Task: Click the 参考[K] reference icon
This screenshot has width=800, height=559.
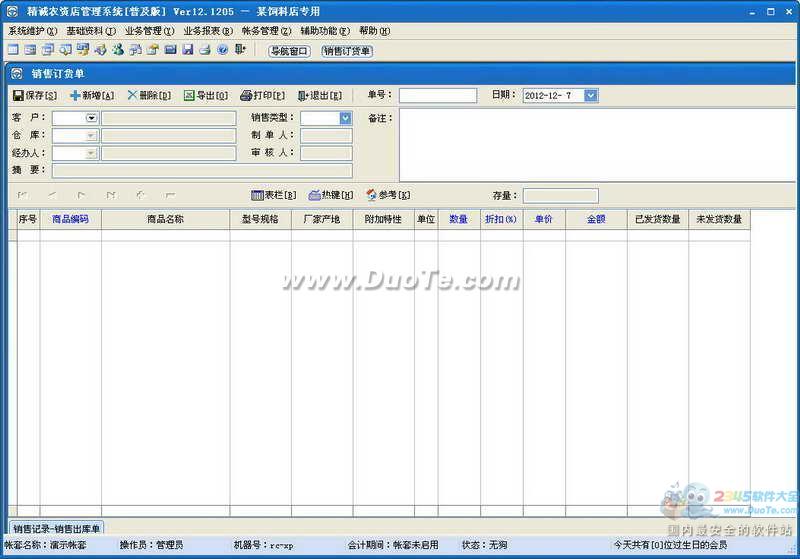Action: 371,195
